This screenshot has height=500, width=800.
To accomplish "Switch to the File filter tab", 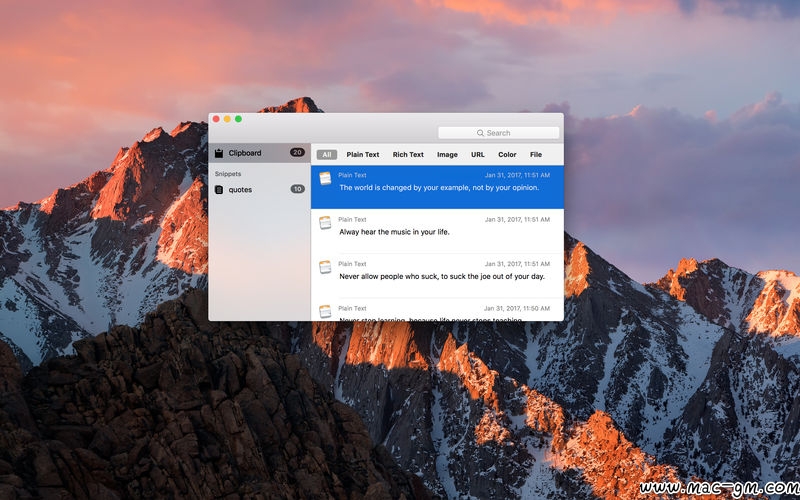I will tap(536, 155).
